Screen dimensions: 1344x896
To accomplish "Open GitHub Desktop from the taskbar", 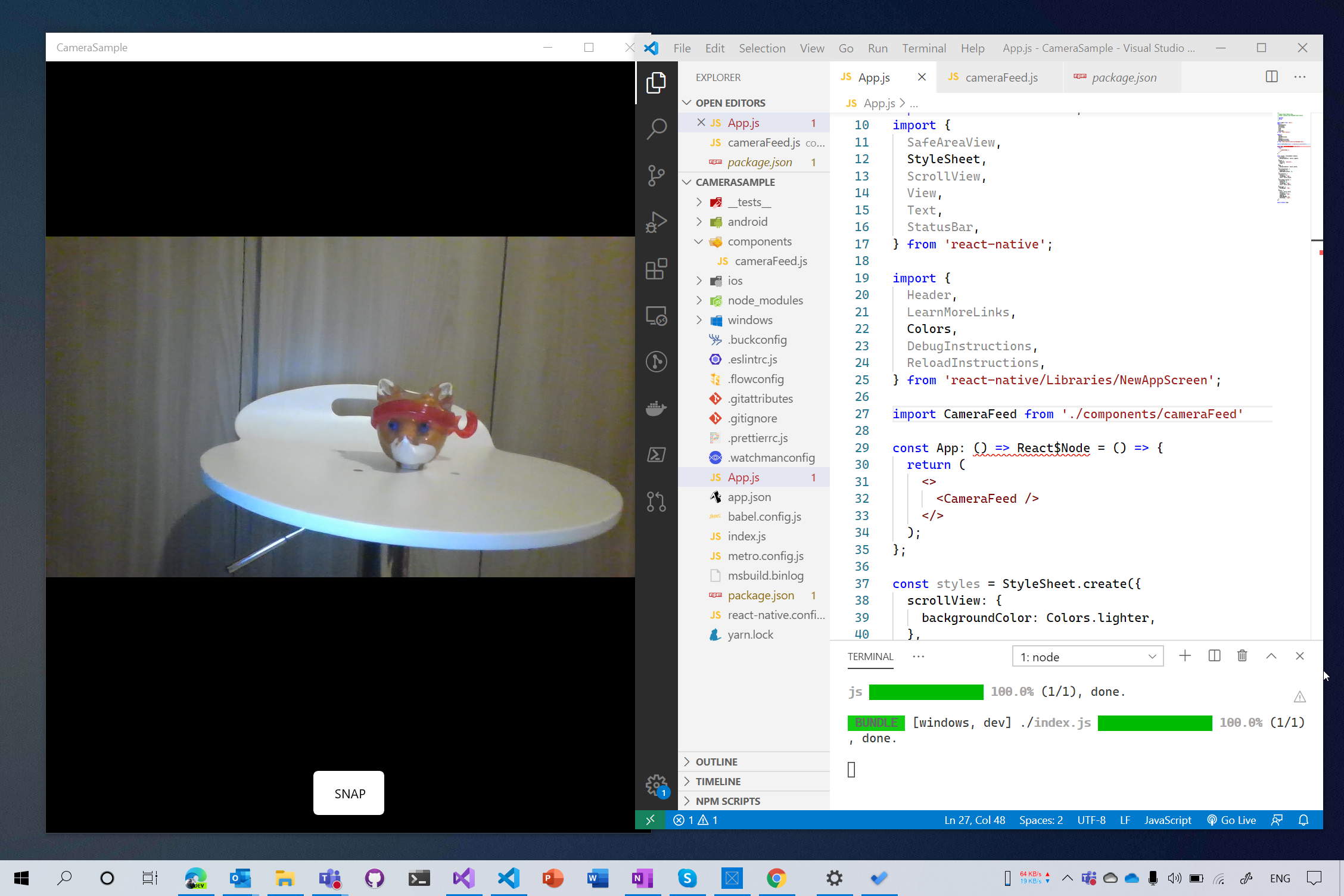I will point(375,878).
